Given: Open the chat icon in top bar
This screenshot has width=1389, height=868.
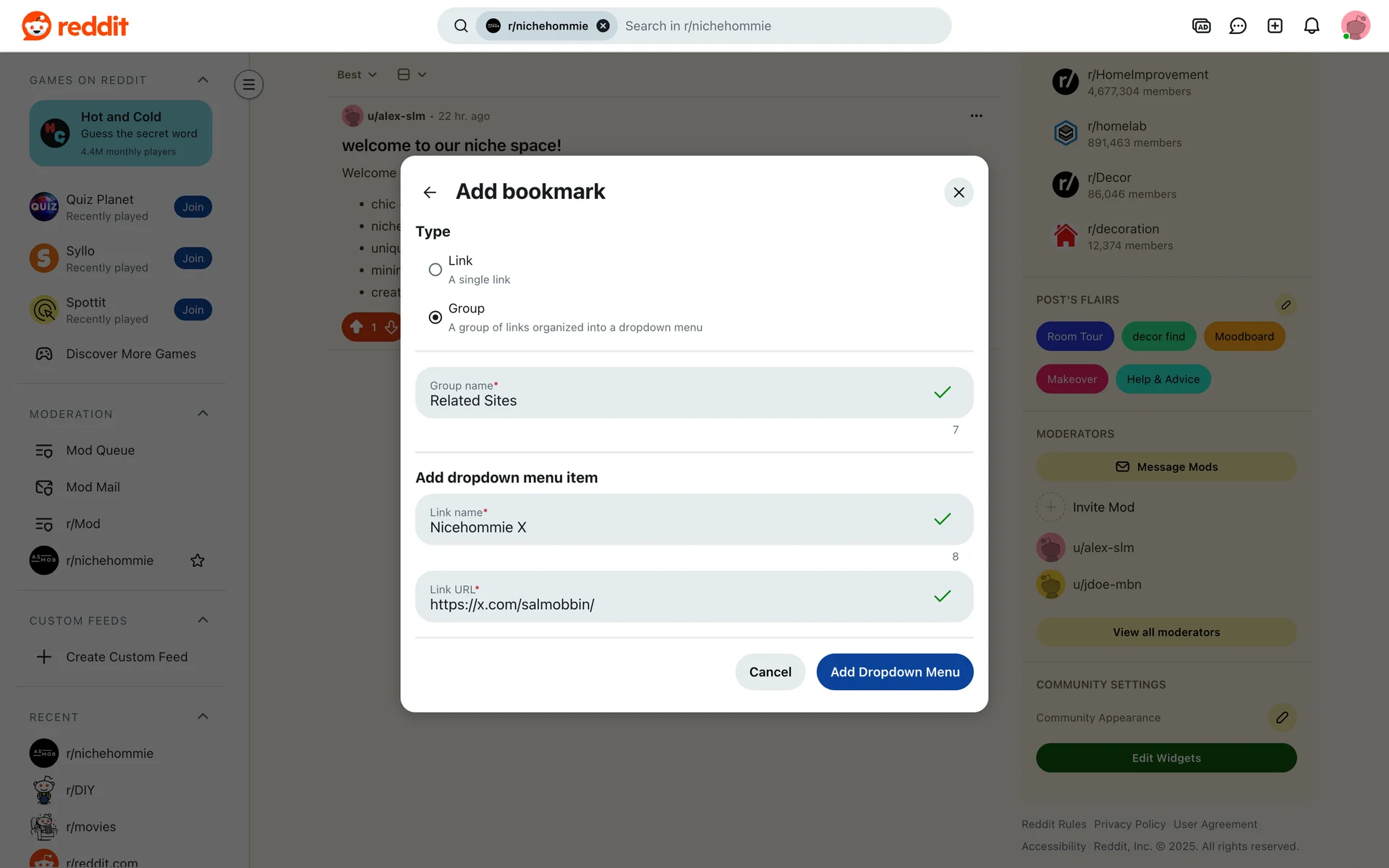Looking at the screenshot, I should [1238, 26].
